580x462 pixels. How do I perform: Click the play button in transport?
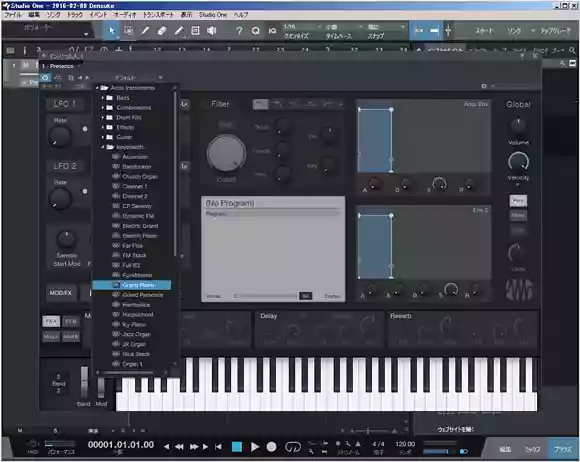(255, 447)
